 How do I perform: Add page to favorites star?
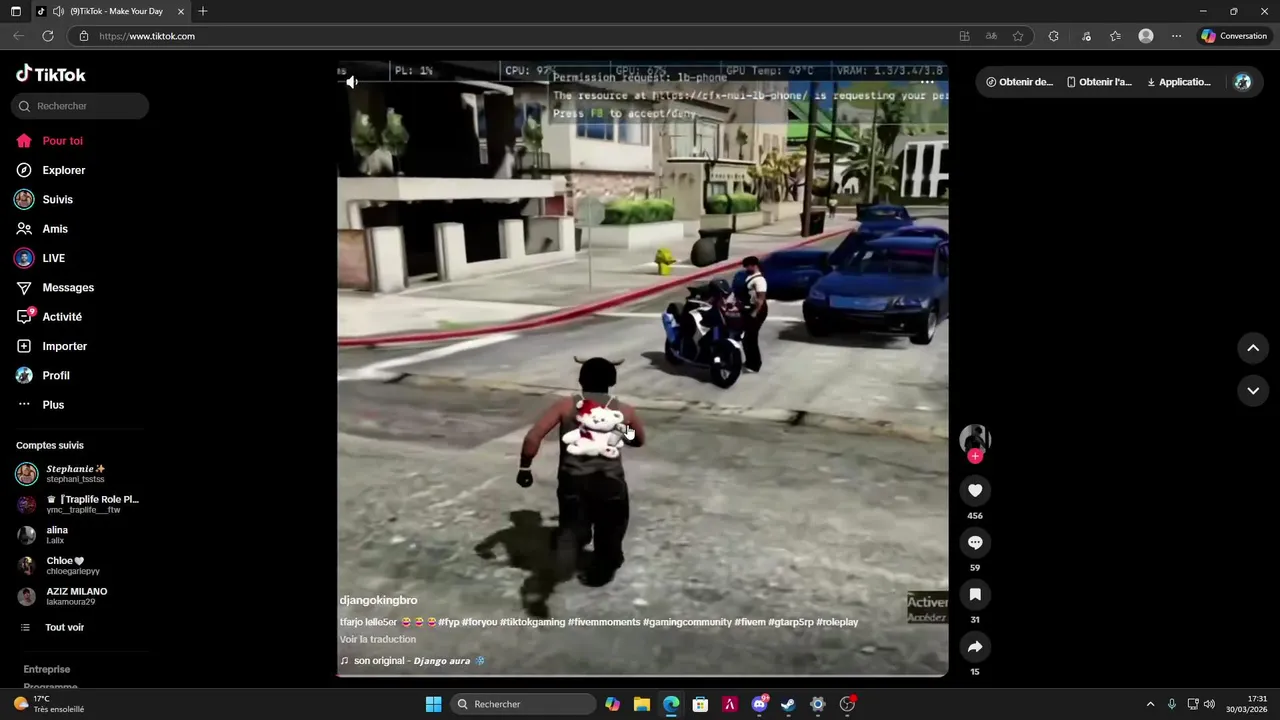tap(1018, 36)
